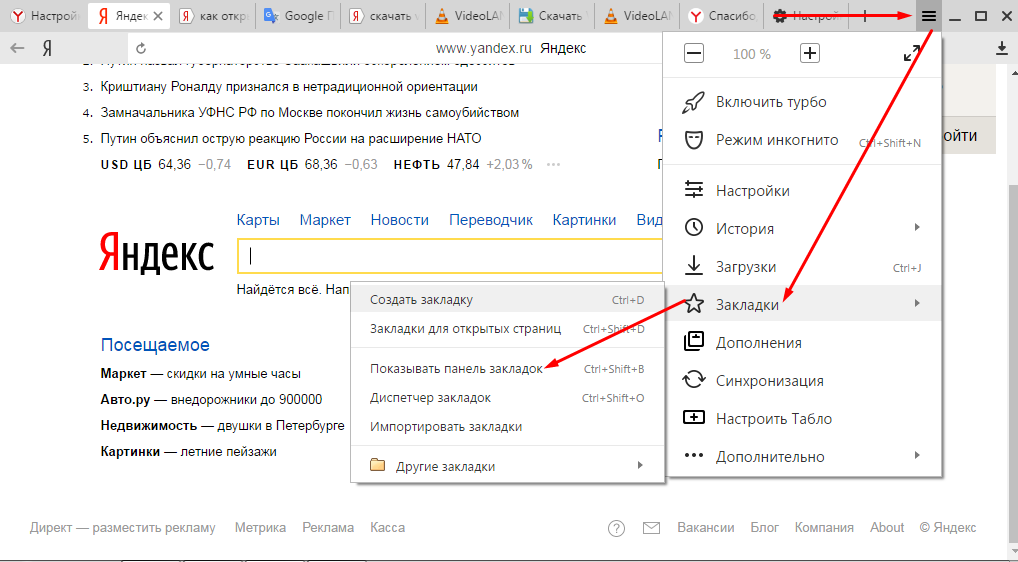Expand the История submenu
Viewport: 1018px width, 562px height.
(744, 229)
